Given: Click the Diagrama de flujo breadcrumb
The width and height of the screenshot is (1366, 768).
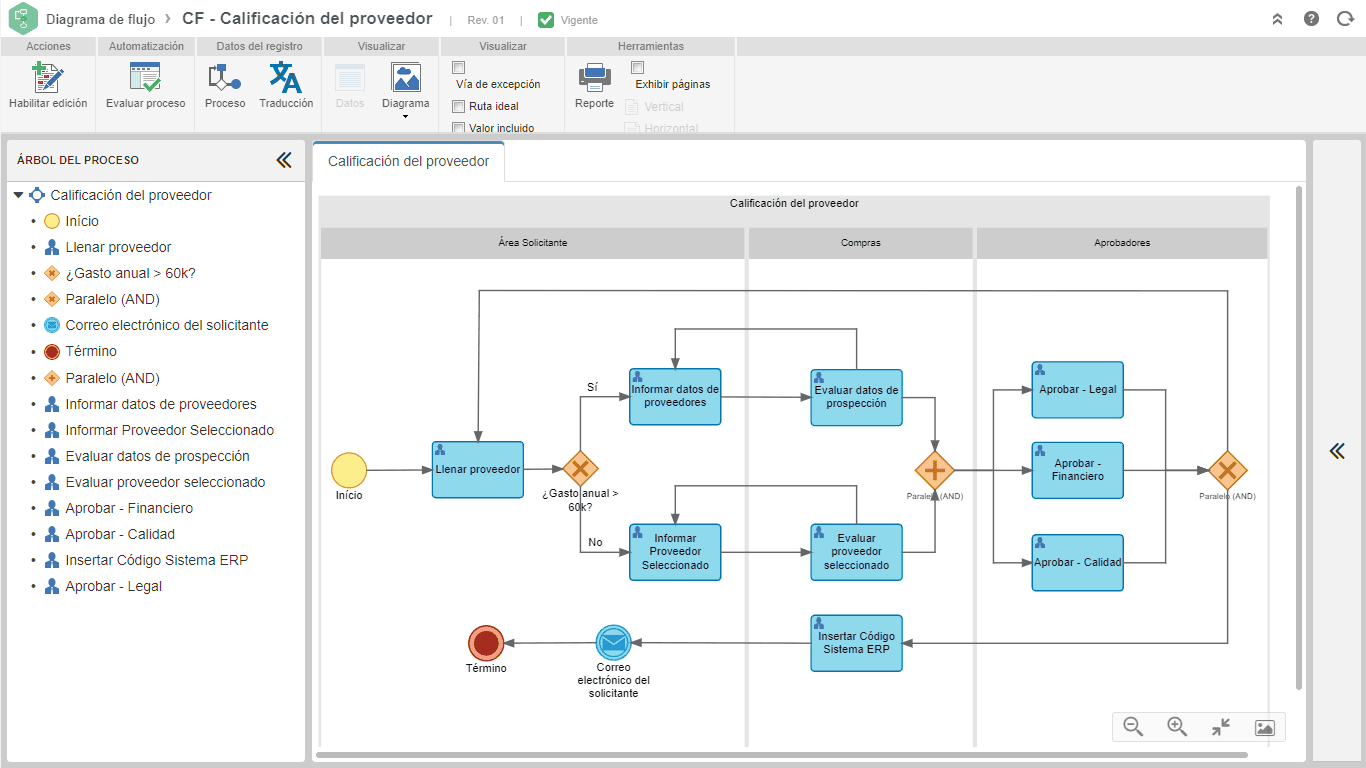Looking at the screenshot, I should pyautogui.click(x=100, y=19).
